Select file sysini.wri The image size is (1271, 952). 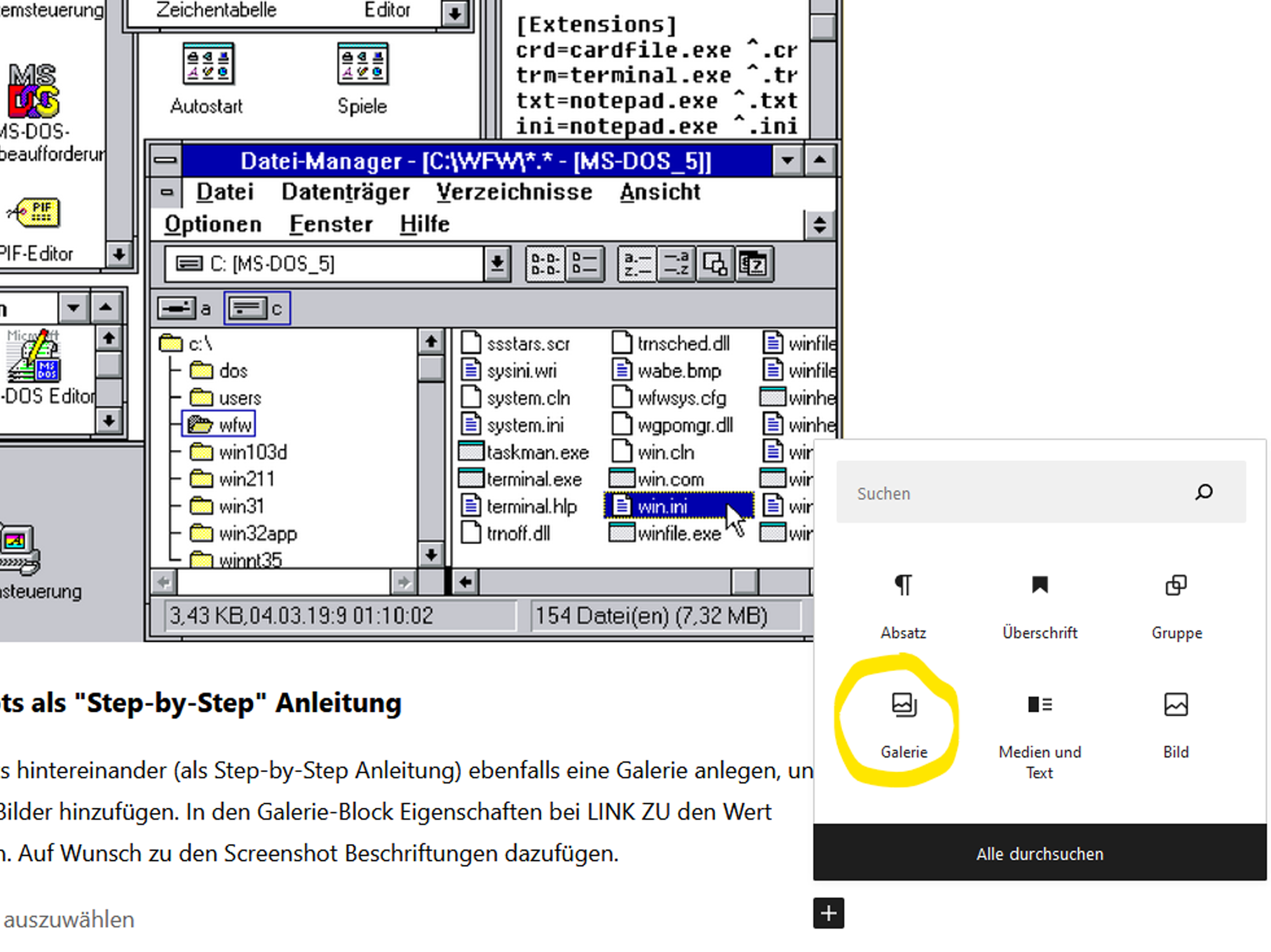point(508,371)
